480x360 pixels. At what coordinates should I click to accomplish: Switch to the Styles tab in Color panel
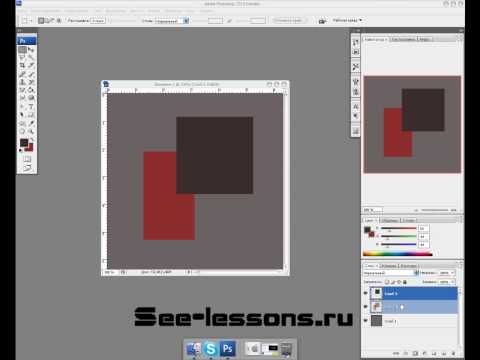[x=409, y=220]
